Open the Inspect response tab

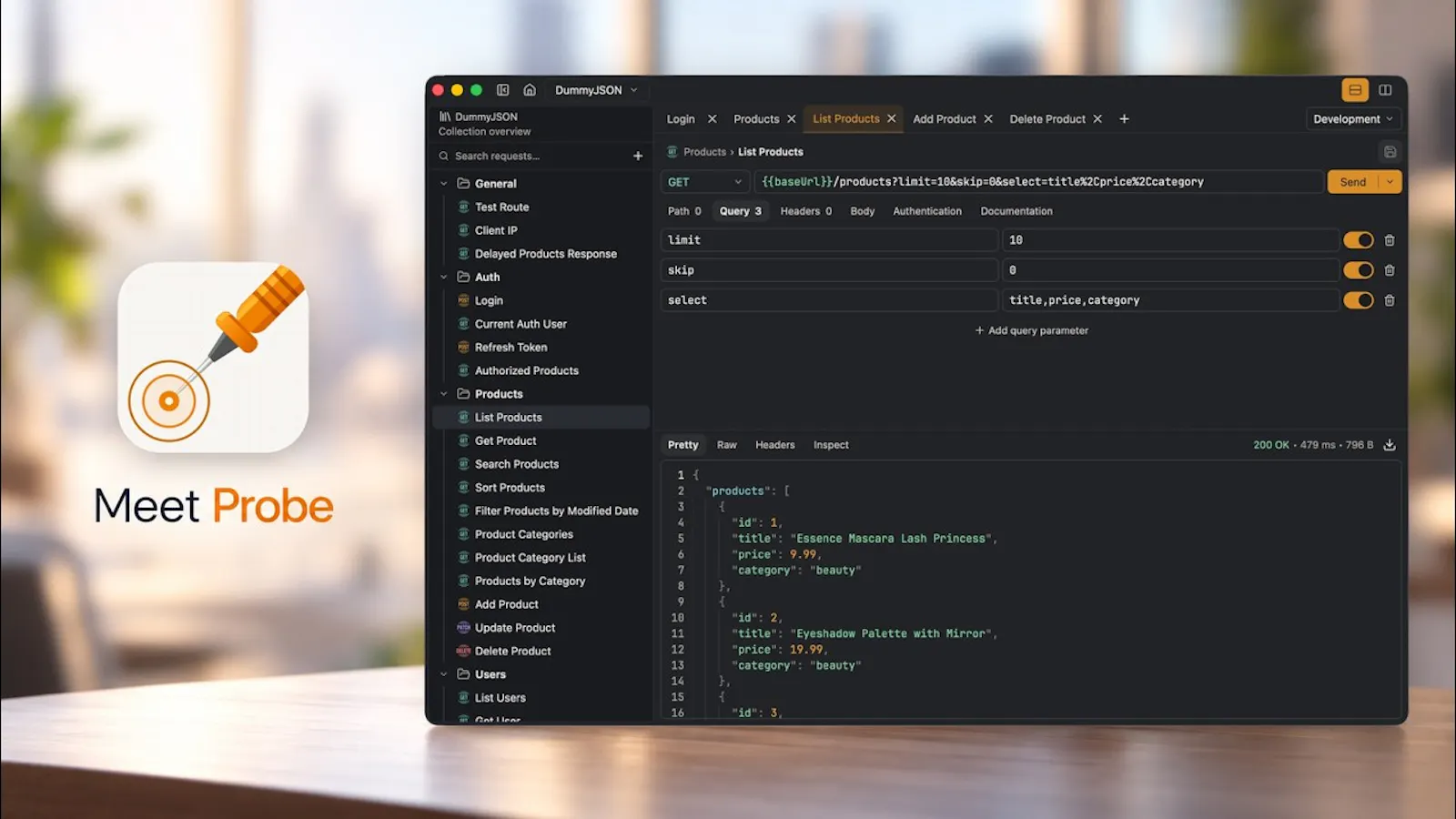point(831,445)
